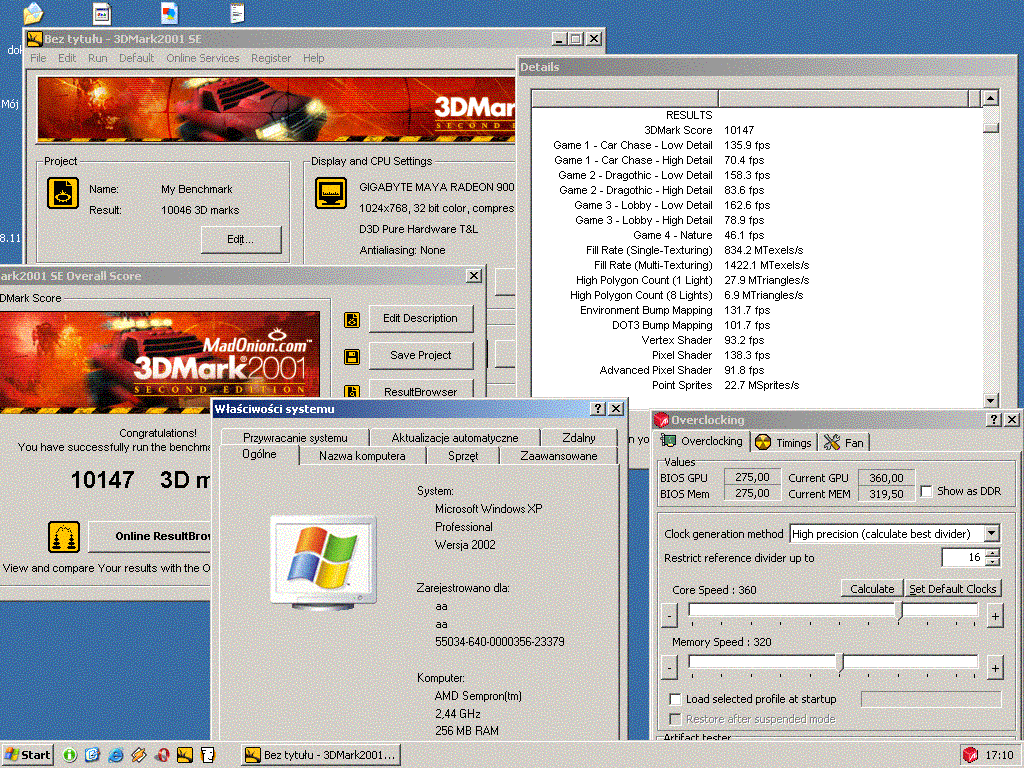Switch to Zaawansowane tab
This screenshot has height=768, width=1024.
tap(558, 456)
